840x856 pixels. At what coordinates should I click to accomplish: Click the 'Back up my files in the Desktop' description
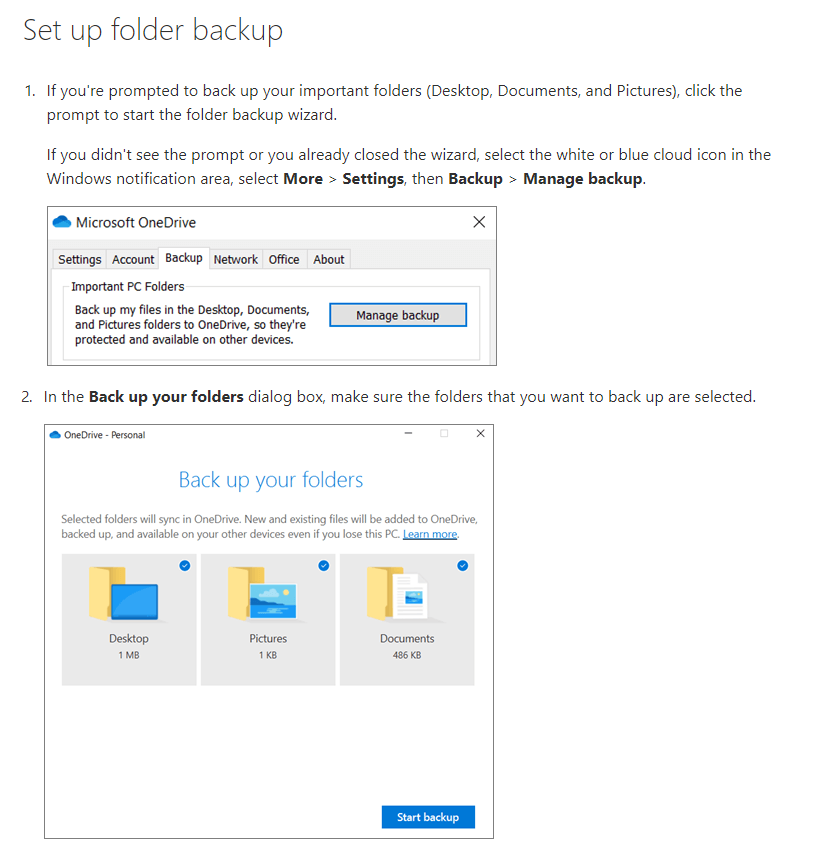point(192,325)
